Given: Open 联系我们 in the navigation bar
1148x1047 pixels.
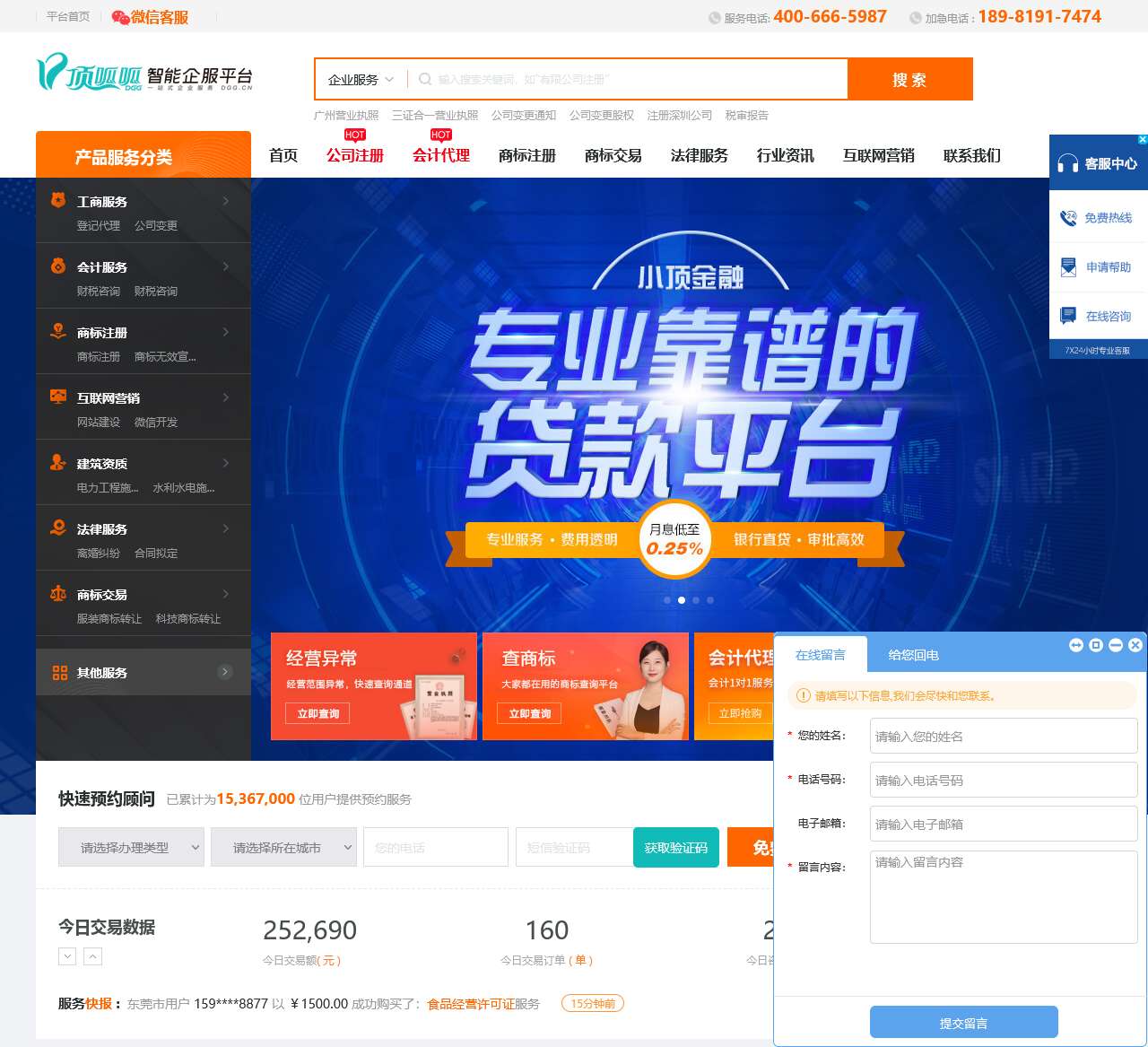Looking at the screenshot, I should (x=972, y=155).
